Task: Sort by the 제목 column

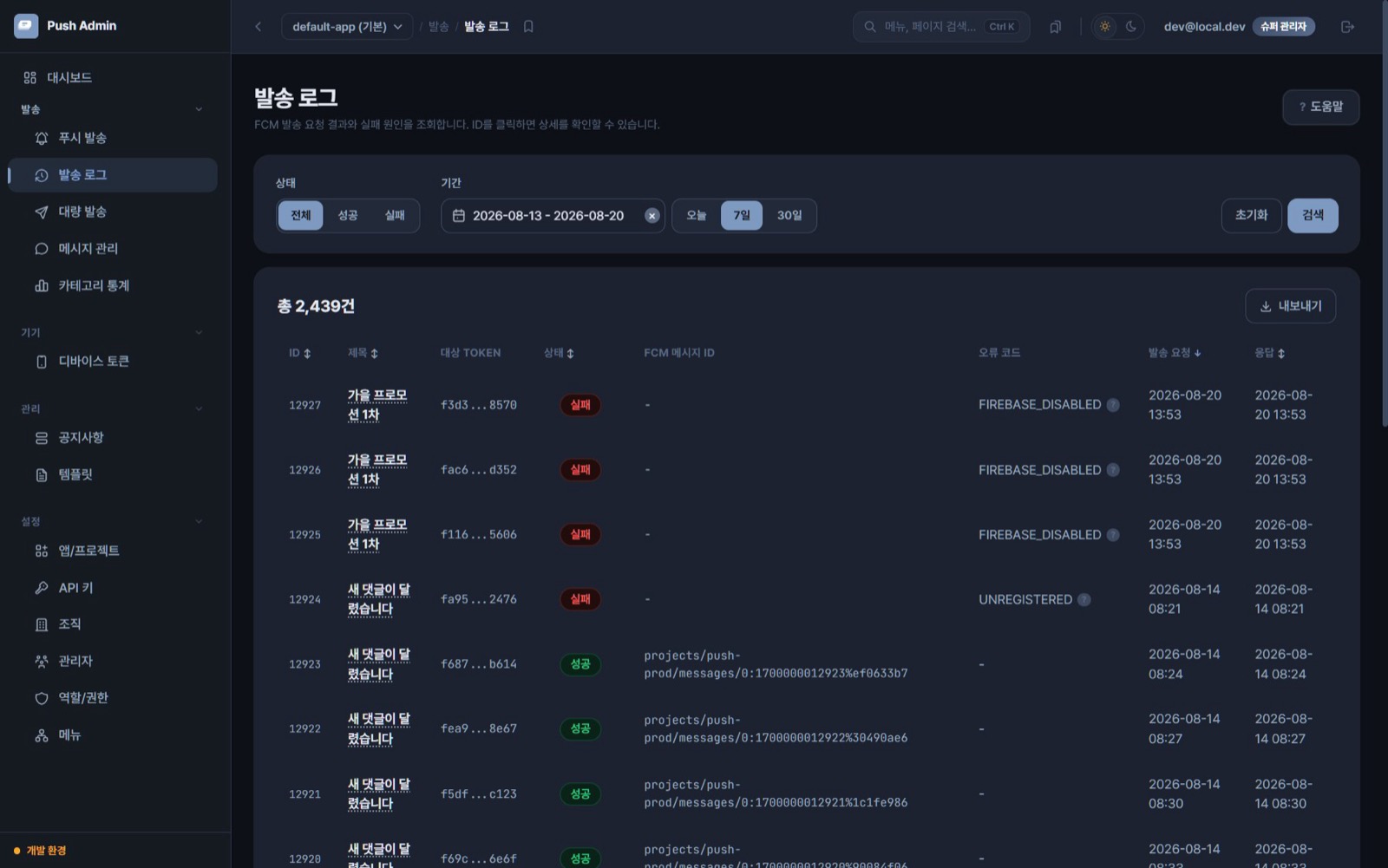Action: click(363, 353)
